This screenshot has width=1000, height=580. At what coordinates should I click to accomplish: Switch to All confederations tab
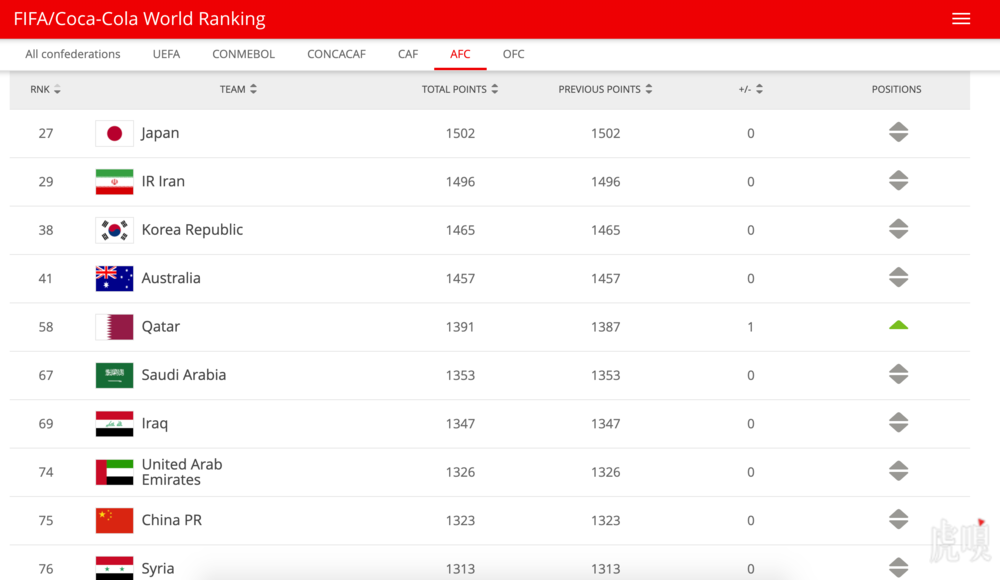pyautogui.click(x=73, y=54)
